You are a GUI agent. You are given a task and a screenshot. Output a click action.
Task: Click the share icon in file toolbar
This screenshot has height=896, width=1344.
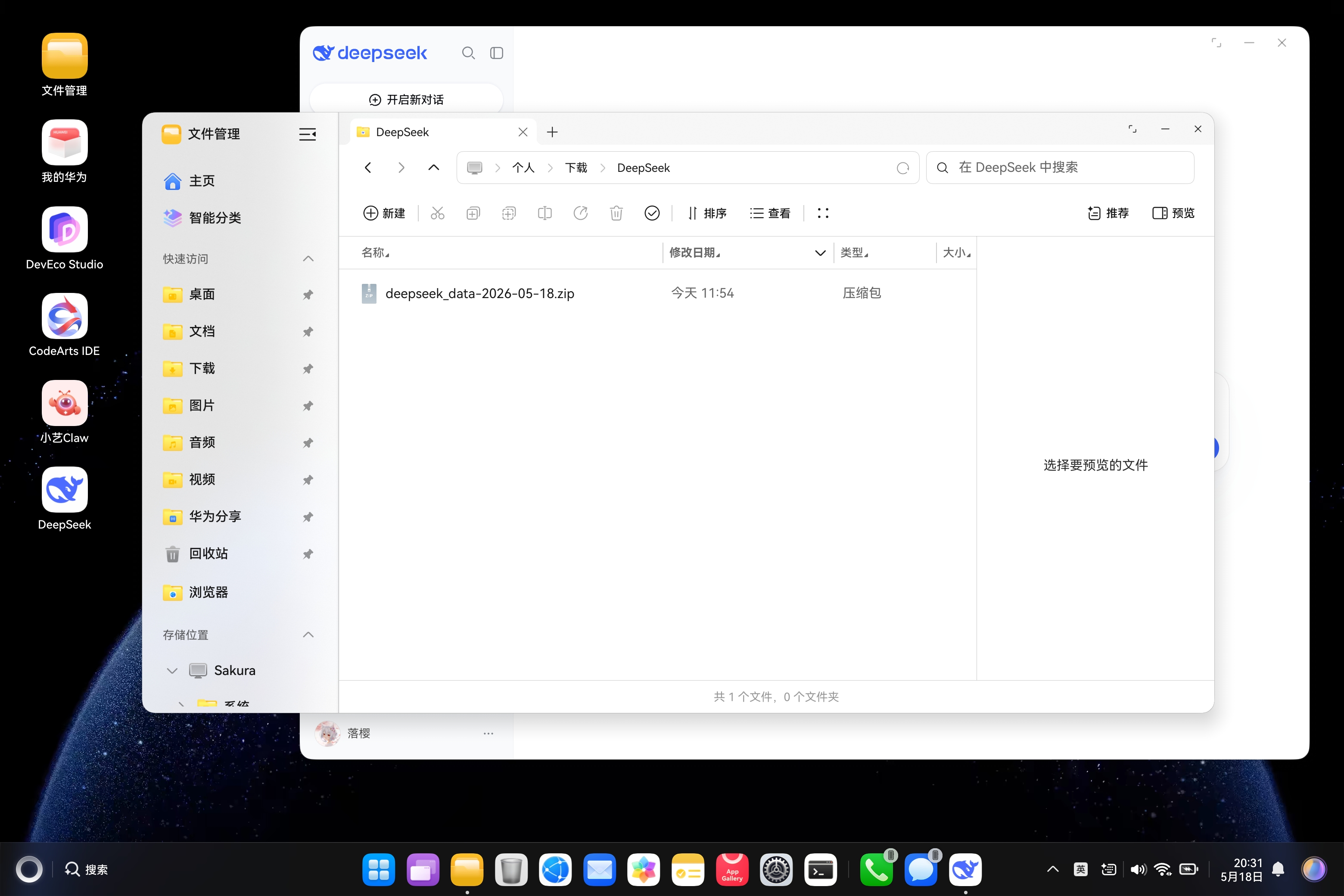pyautogui.click(x=581, y=213)
